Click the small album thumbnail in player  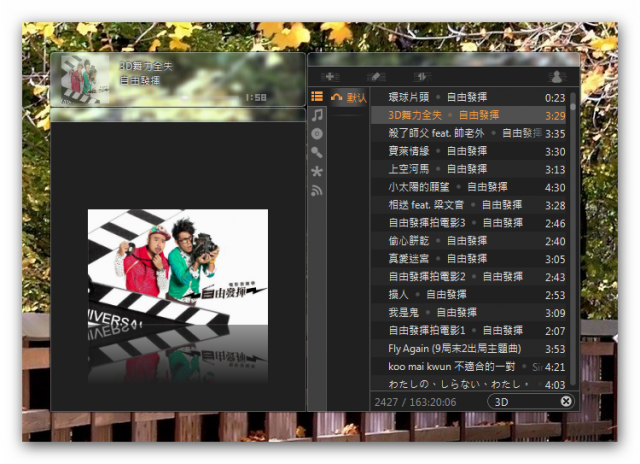[85, 79]
